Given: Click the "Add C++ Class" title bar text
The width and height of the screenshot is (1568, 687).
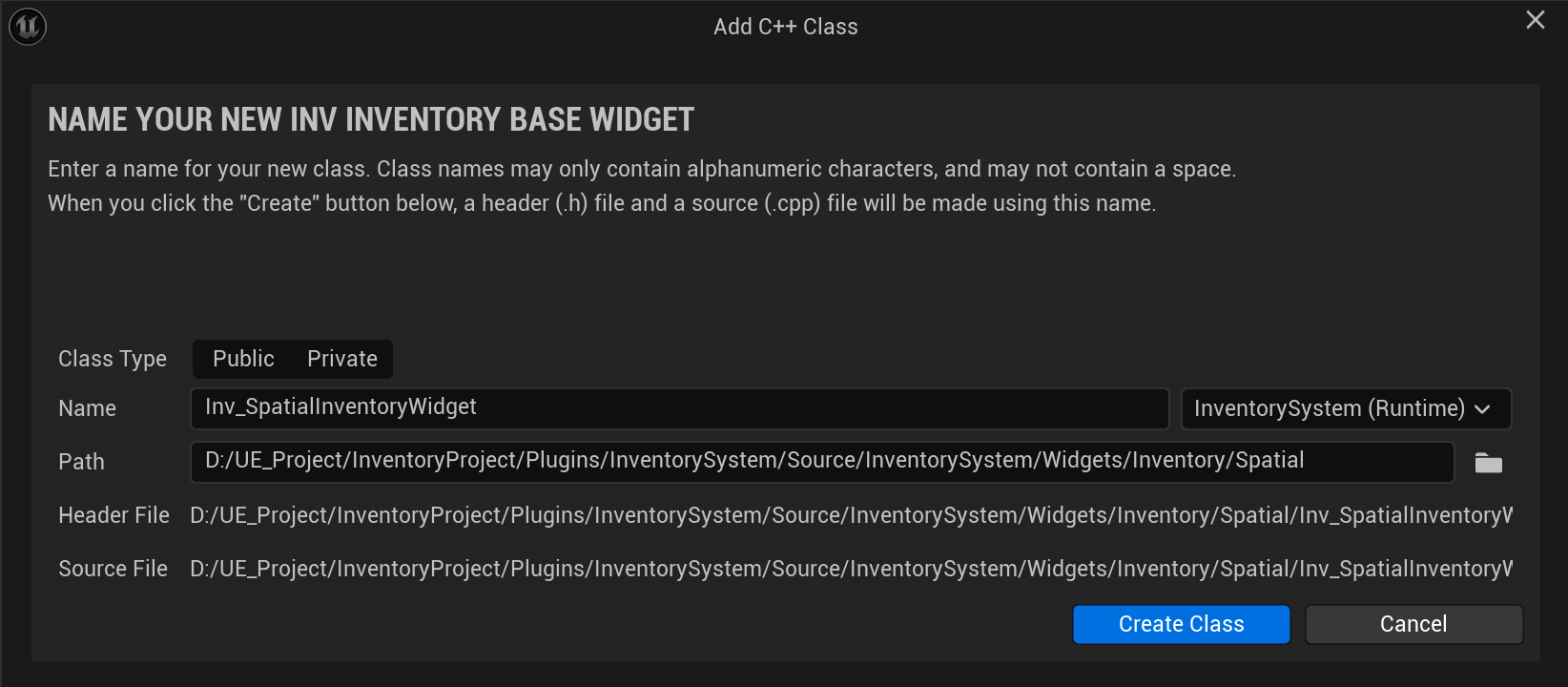Looking at the screenshot, I should pos(785,27).
